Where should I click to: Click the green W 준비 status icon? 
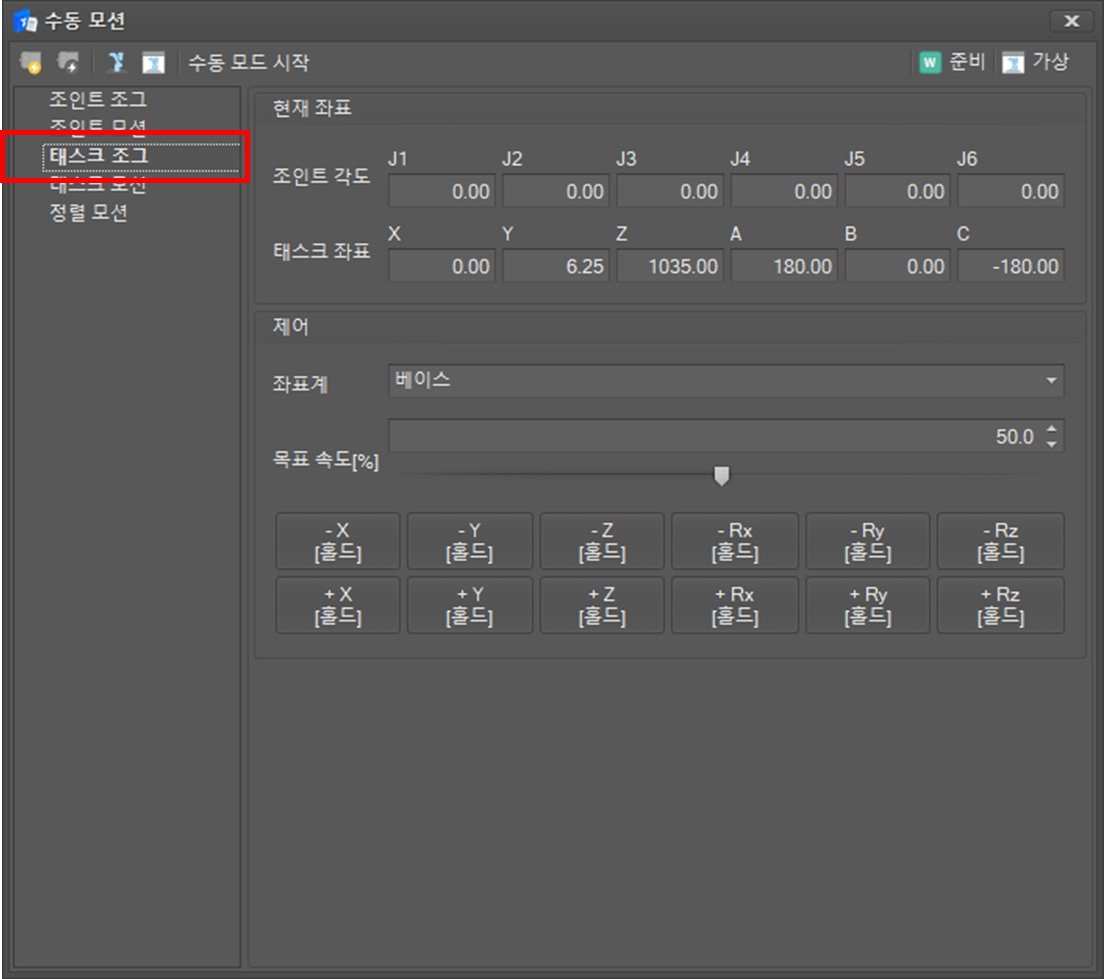930,63
